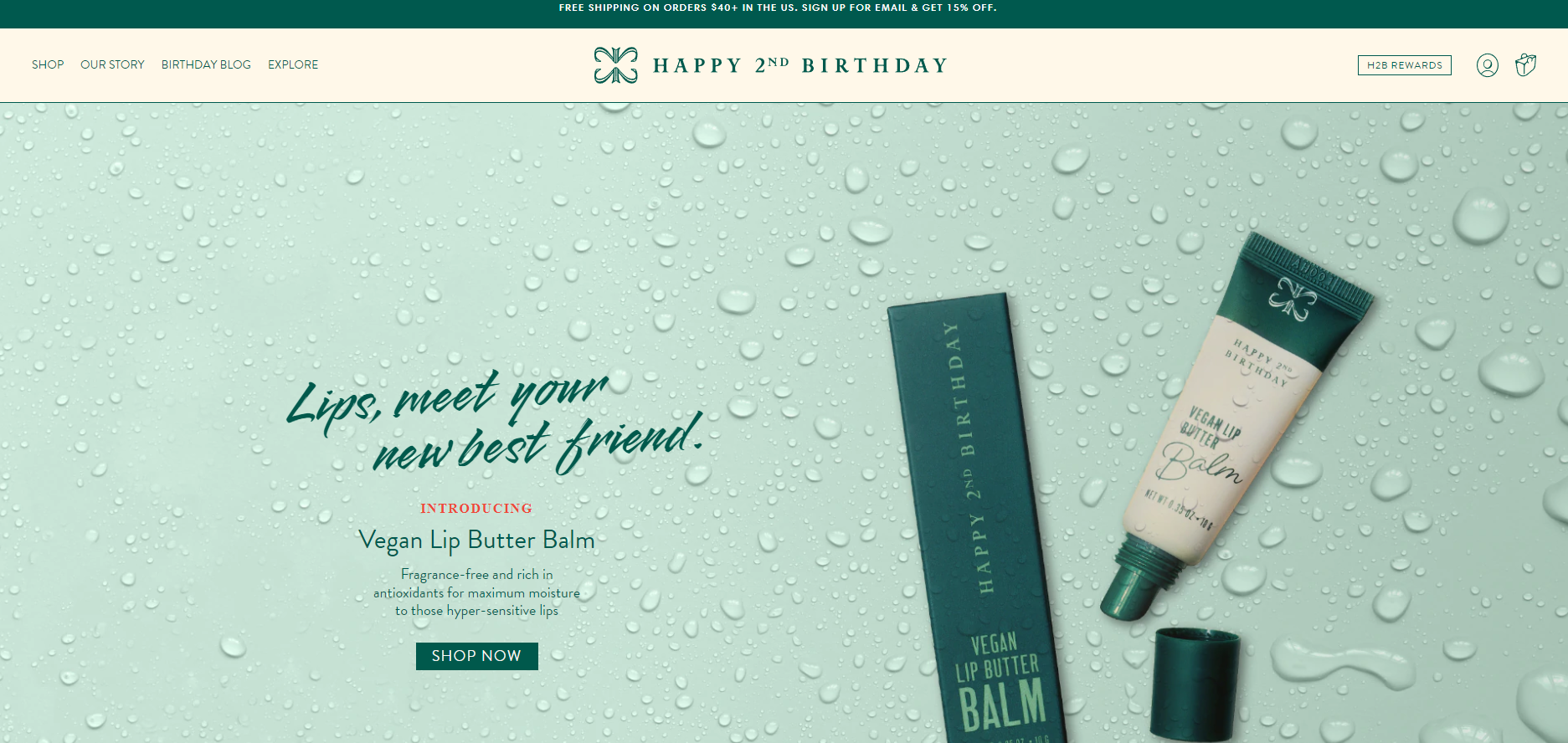
Task: Open the shopping bag cart icon
Action: pyautogui.click(x=1525, y=64)
